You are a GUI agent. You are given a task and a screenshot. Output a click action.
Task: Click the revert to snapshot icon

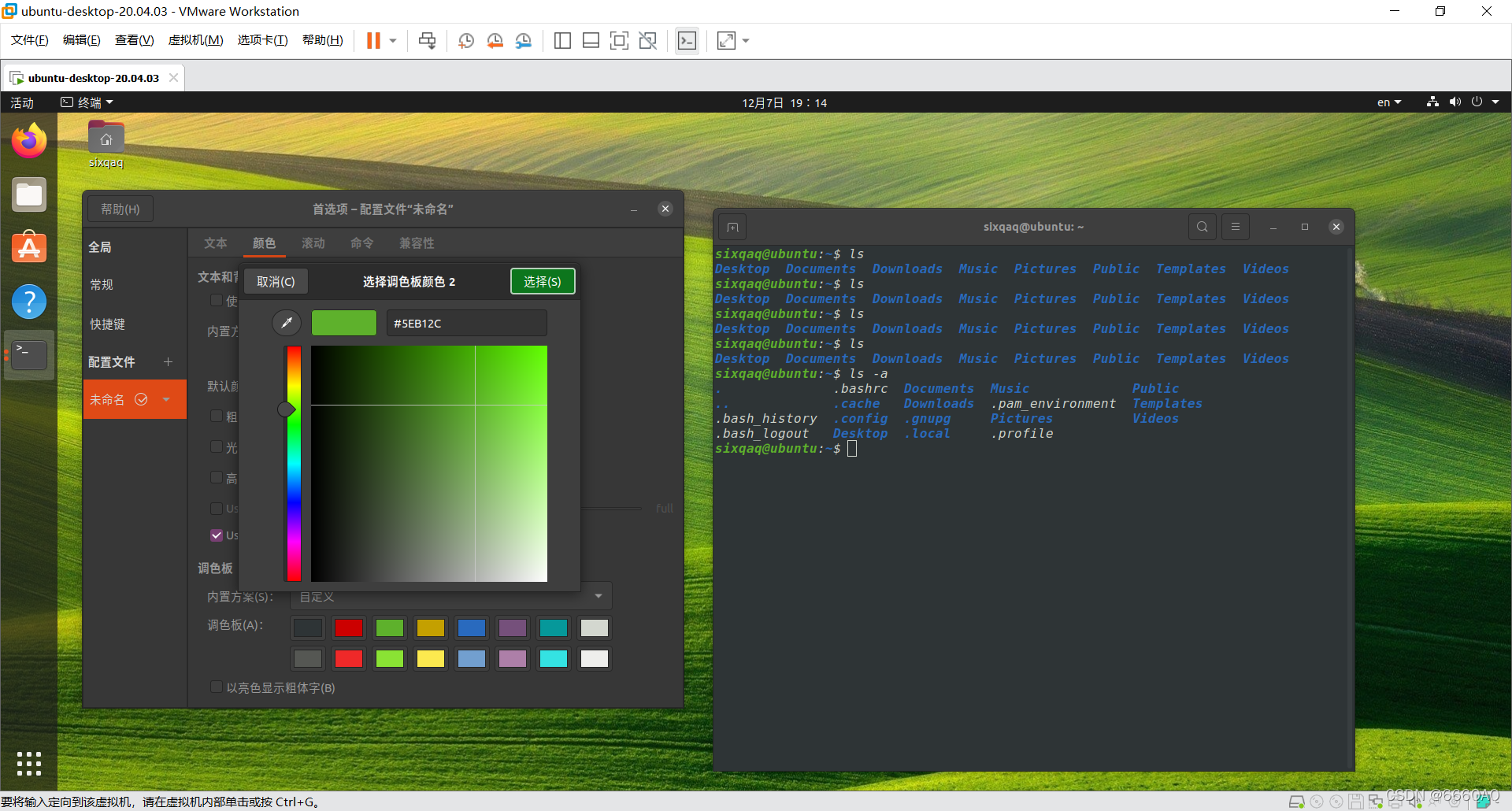coord(495,41)
